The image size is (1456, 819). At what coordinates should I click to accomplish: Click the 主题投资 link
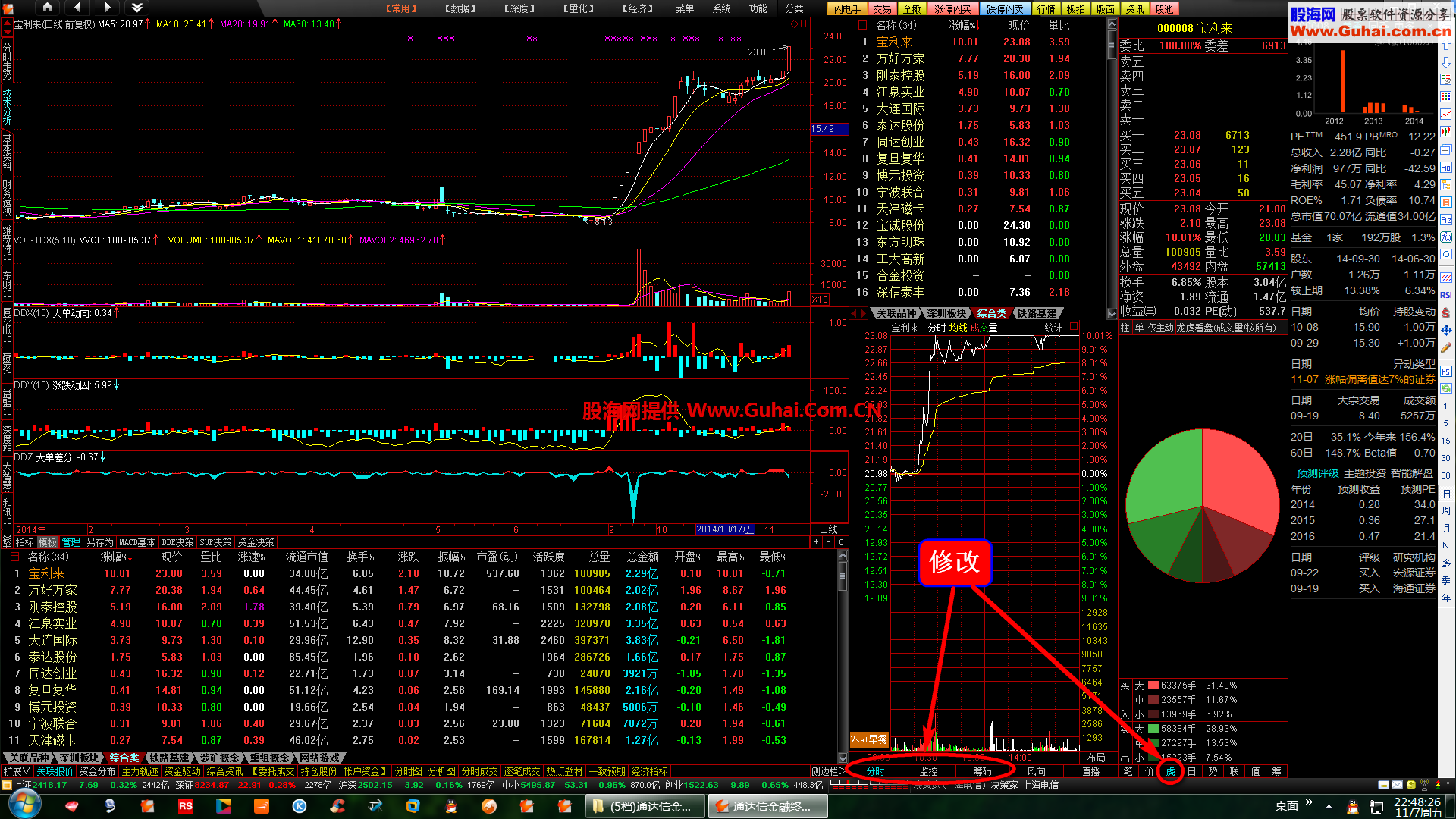click(1365, 473)
